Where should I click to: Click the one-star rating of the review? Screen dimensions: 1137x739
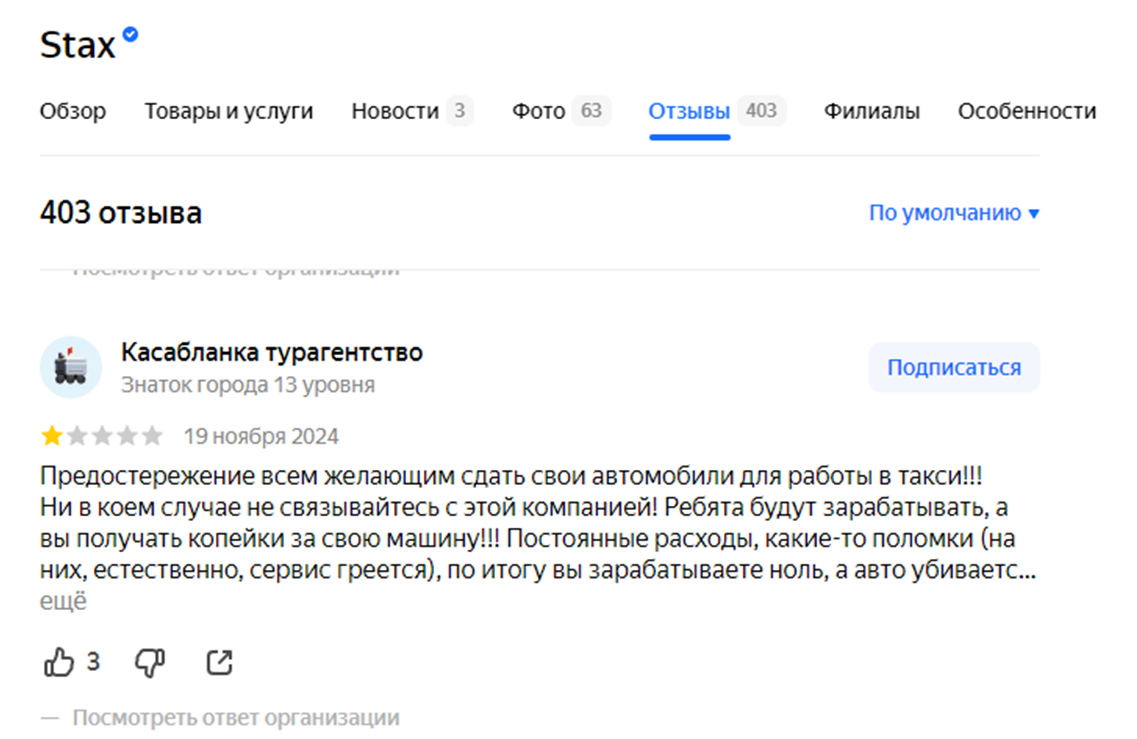[102, 436]
